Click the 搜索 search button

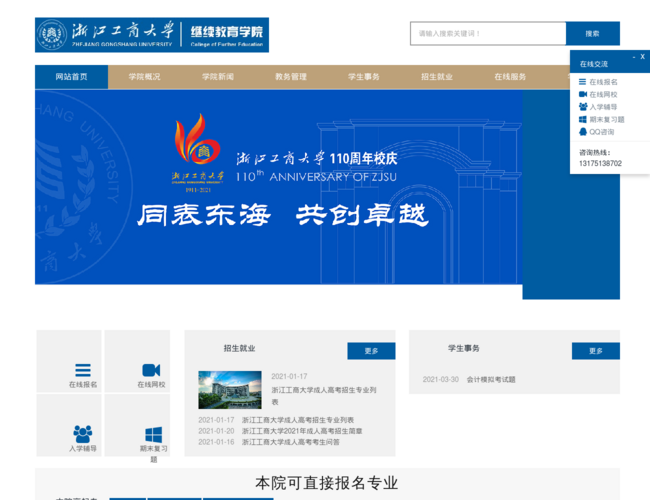click(x=593, y=34)
